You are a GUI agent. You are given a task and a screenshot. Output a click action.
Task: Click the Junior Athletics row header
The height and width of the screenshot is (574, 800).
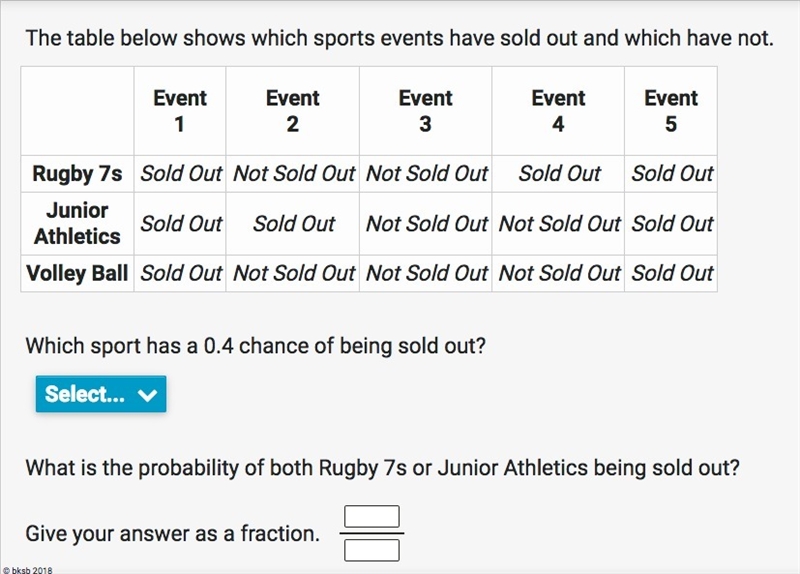coord(78,223)
